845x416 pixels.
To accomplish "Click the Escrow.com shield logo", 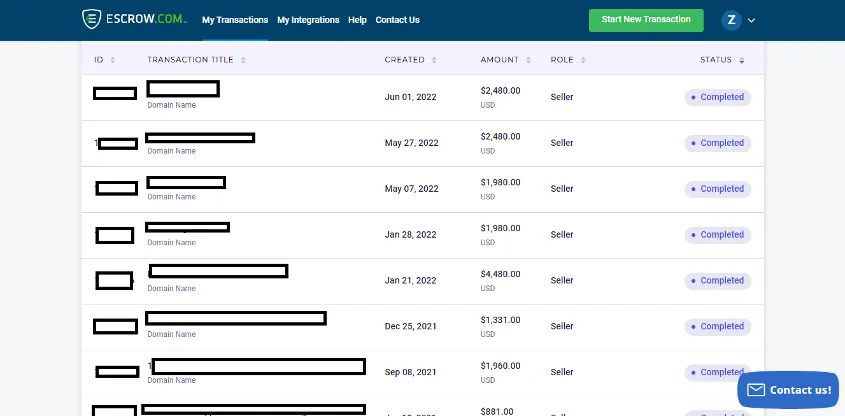I will point(92,19).
